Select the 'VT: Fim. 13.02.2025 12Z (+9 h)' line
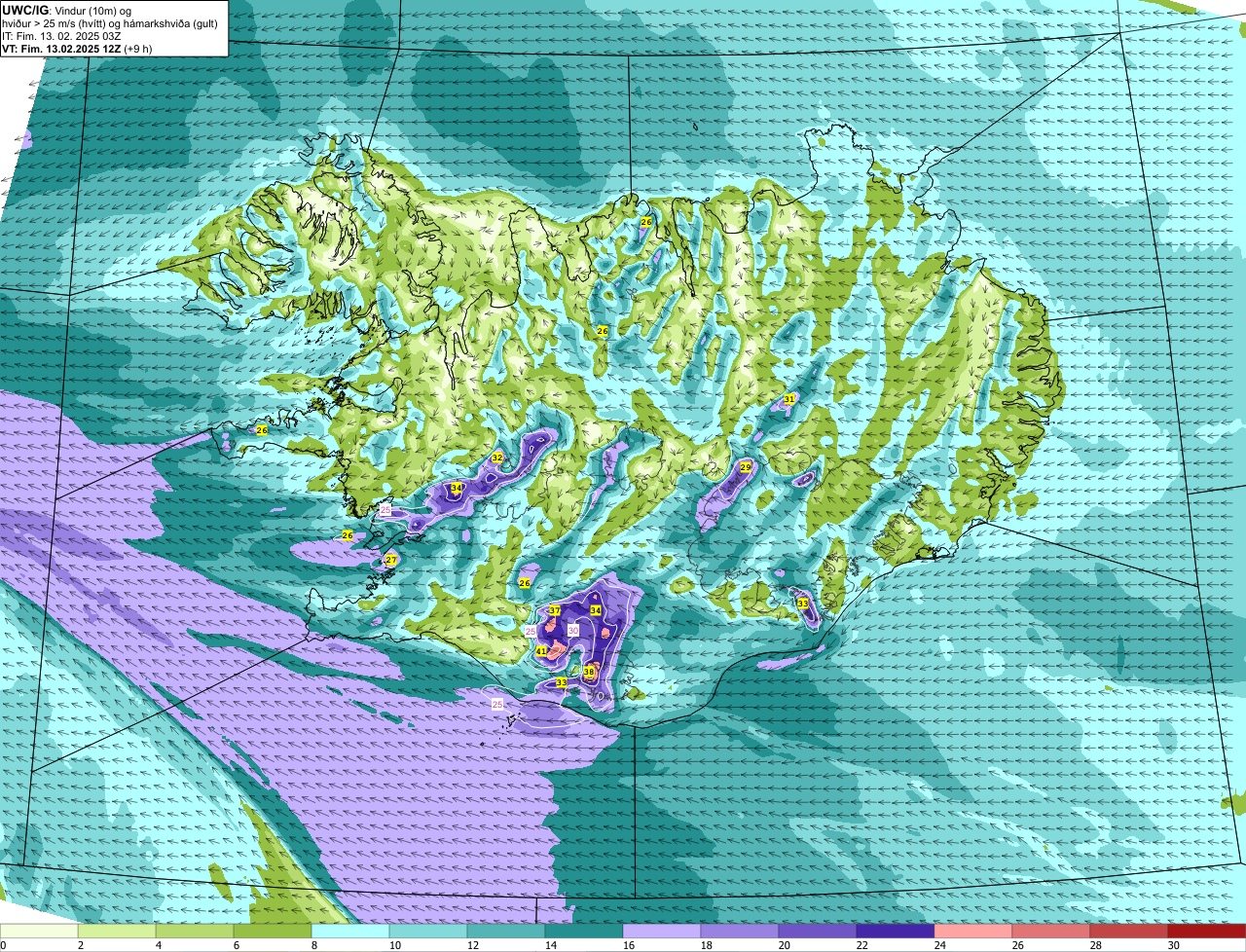Viewport: 1246px width, 952px height. click(x=77, y=48)
